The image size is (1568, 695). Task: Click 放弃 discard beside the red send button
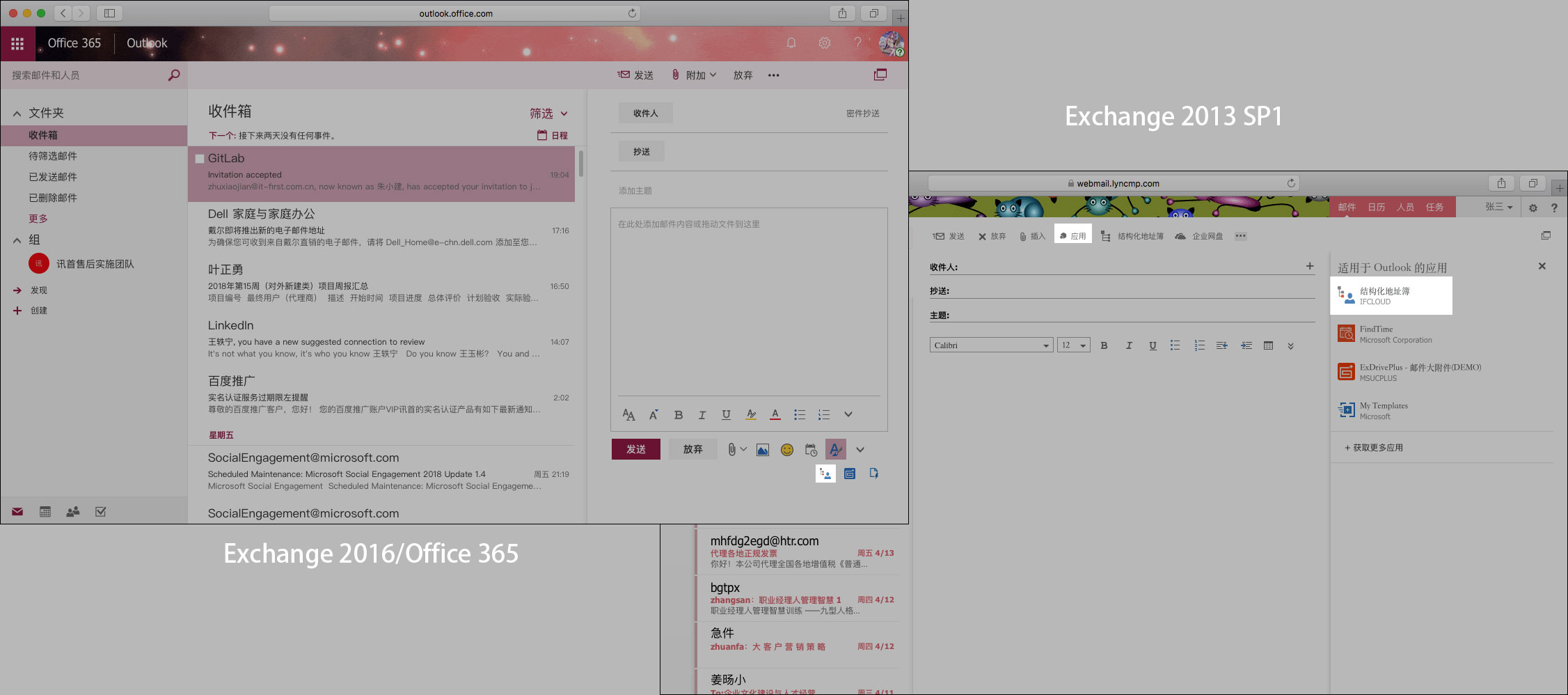tap(692, 449)
